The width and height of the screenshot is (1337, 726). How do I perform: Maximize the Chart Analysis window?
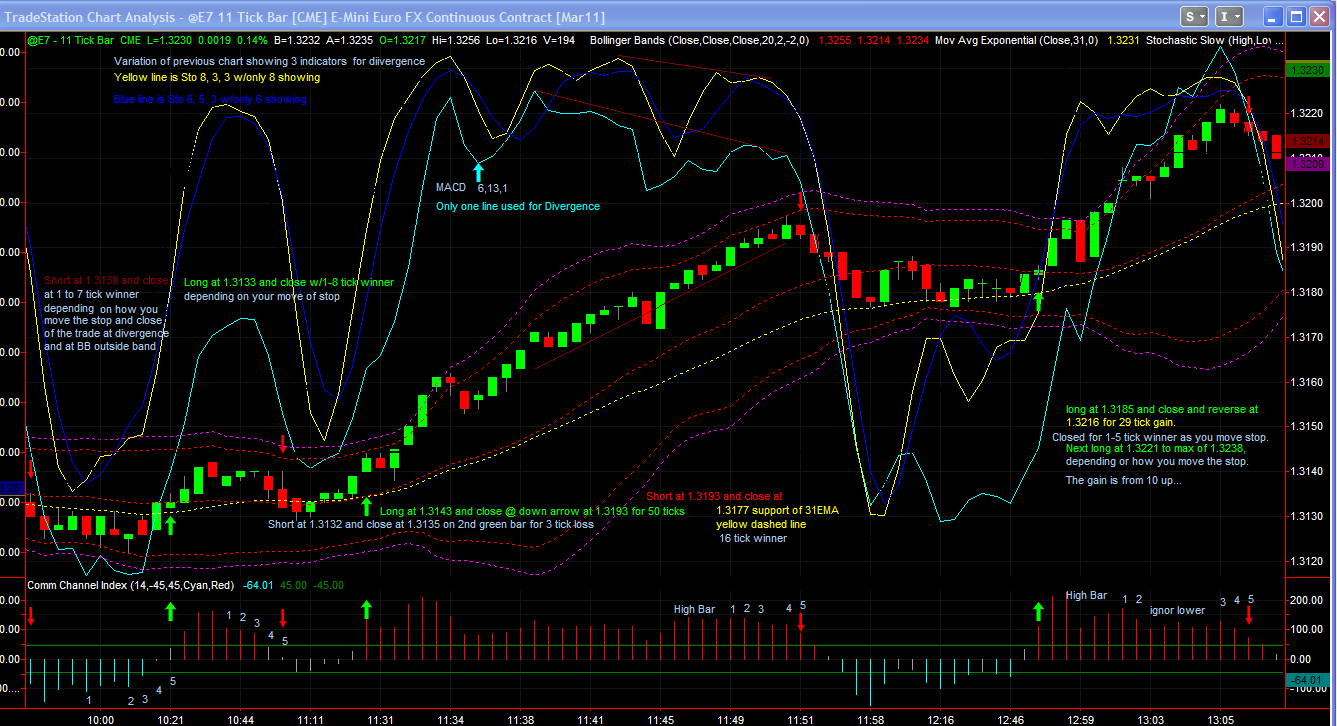1296,16
